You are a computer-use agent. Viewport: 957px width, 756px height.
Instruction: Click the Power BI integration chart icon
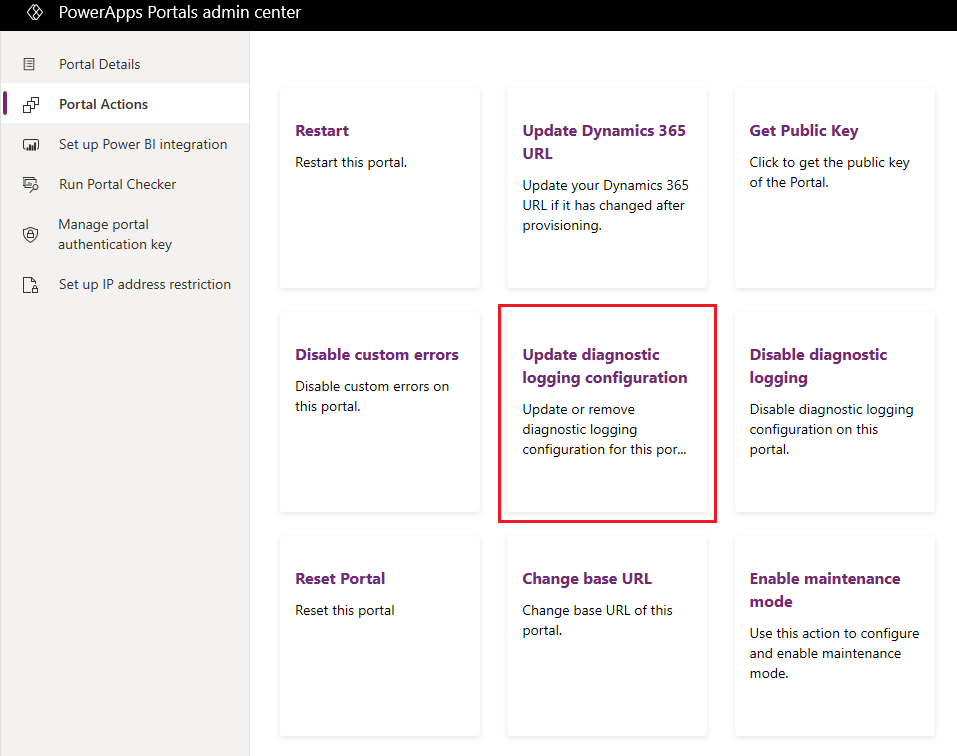tap(31, 145)
